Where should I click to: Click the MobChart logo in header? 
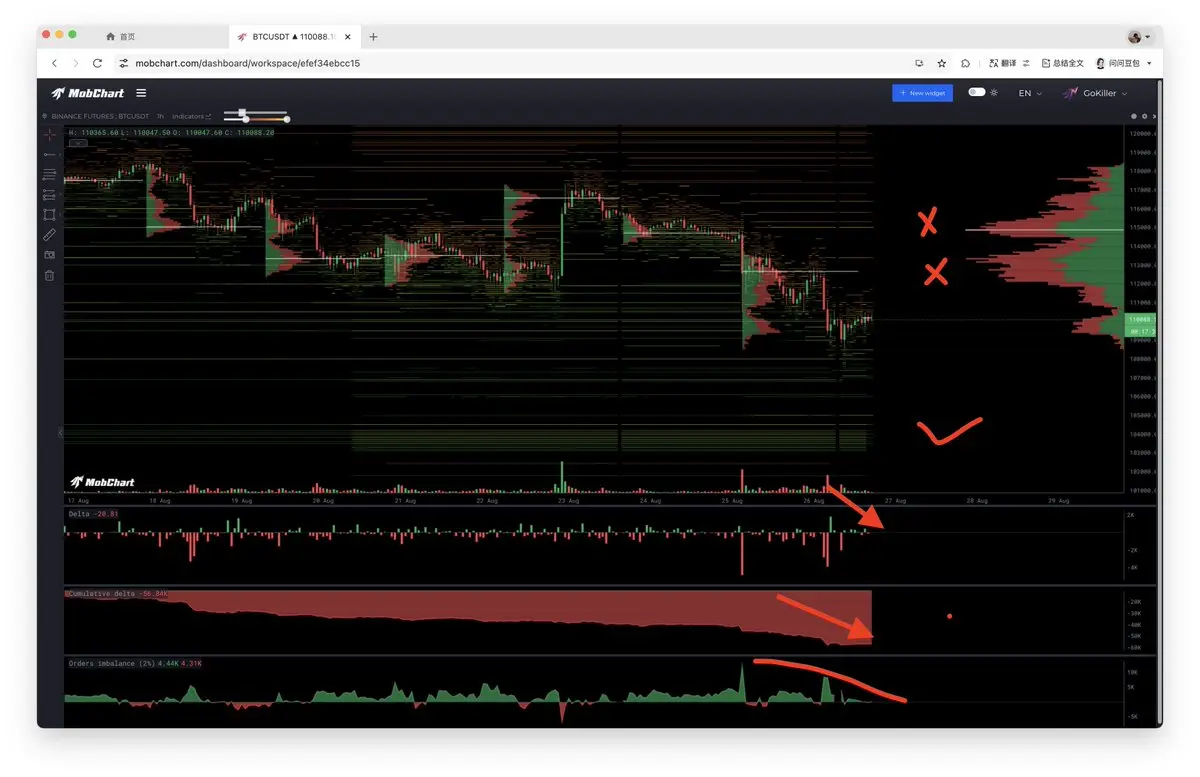(88, 93)
